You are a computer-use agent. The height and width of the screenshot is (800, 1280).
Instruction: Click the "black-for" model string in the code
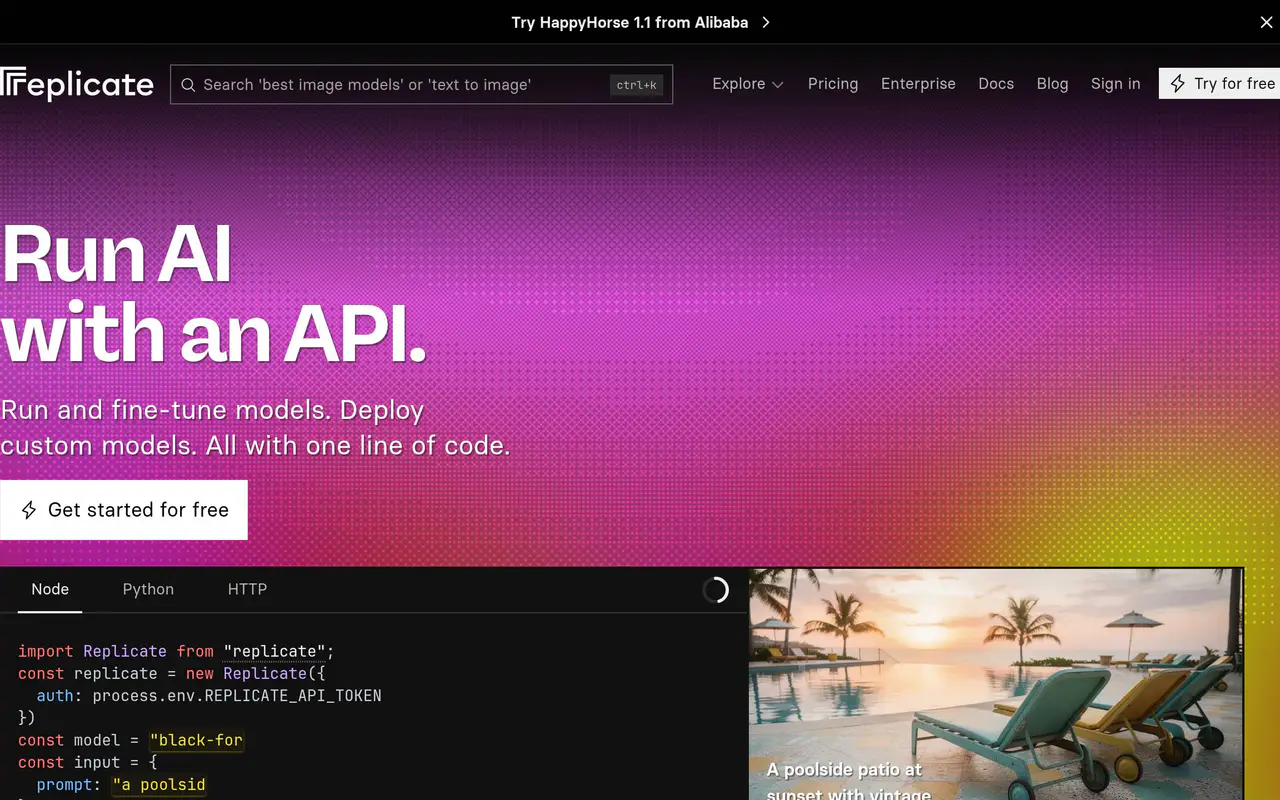196,740
